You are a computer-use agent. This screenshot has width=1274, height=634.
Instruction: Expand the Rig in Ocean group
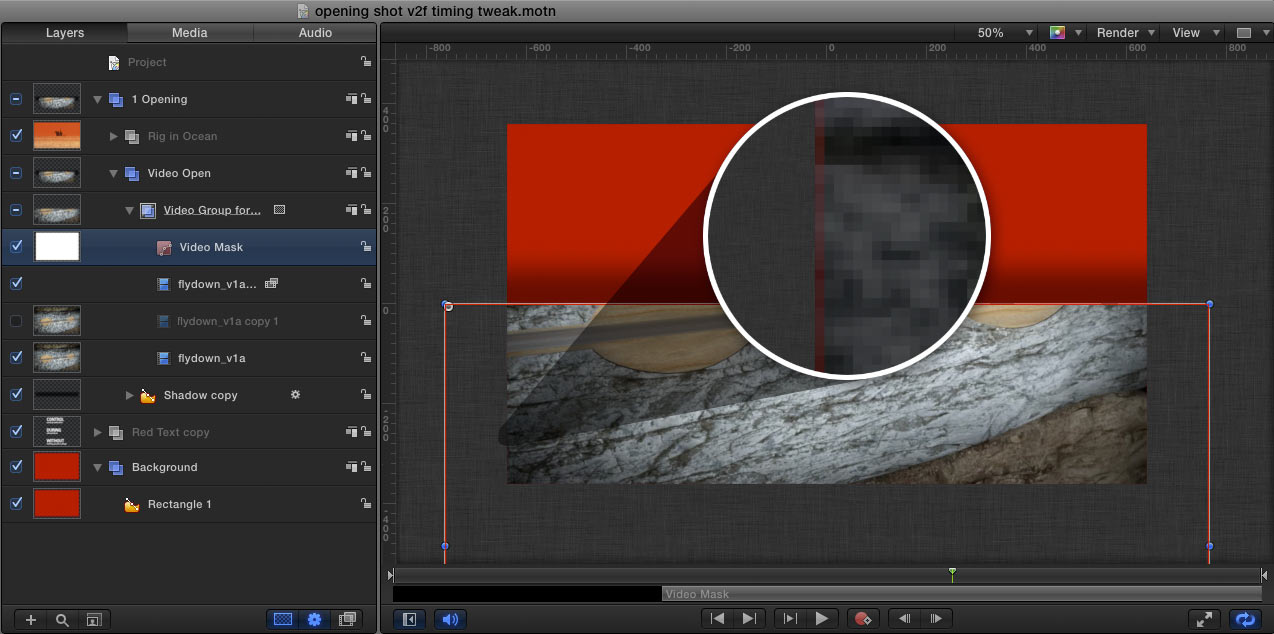[113, 136]
